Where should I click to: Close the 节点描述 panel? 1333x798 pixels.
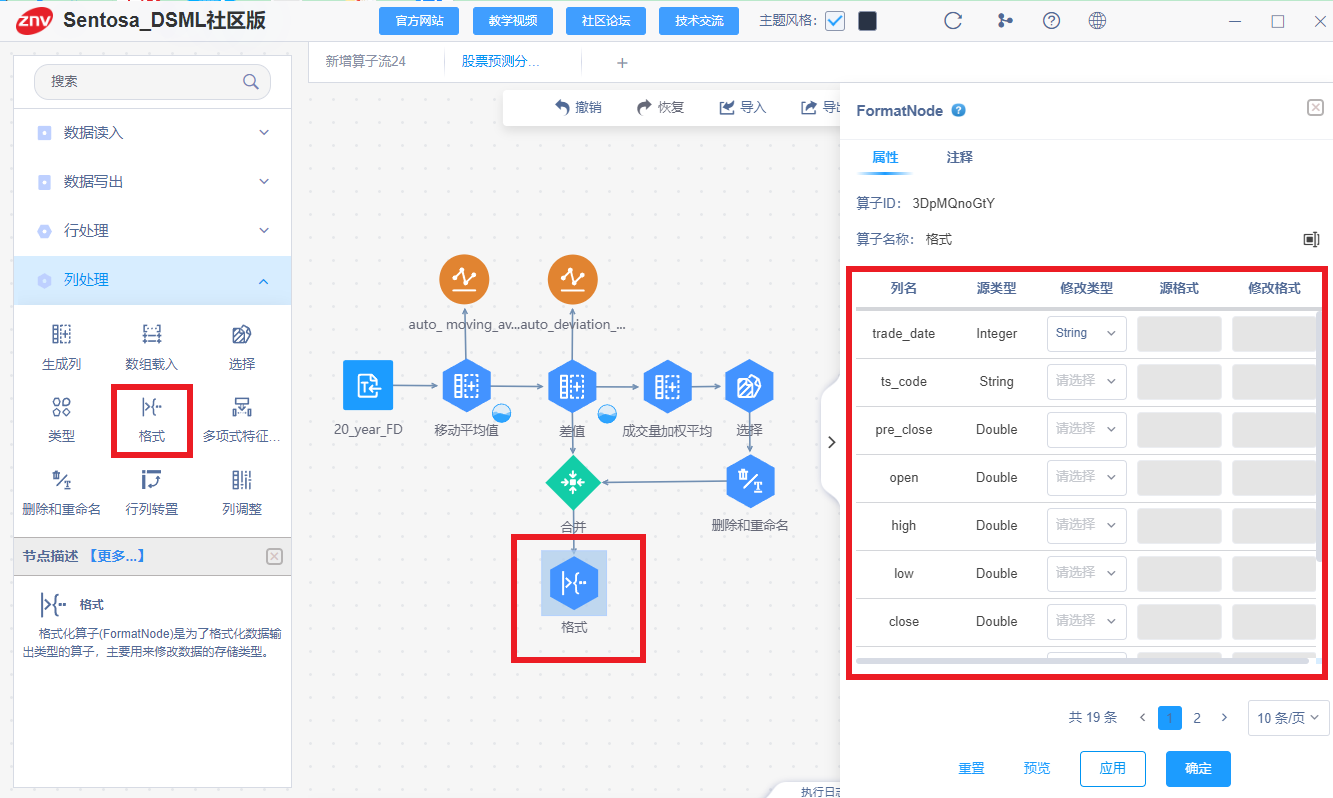coord(275,556)
